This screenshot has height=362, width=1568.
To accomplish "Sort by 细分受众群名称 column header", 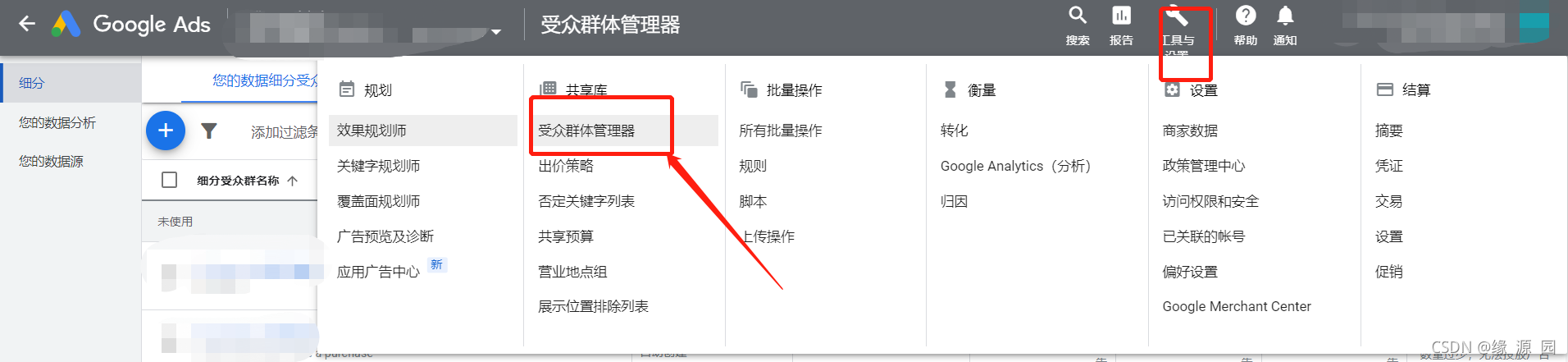I will (x=247, y=181).
